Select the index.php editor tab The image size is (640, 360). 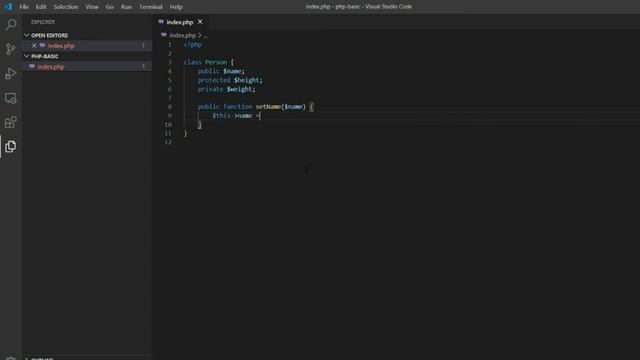(180, 22)
